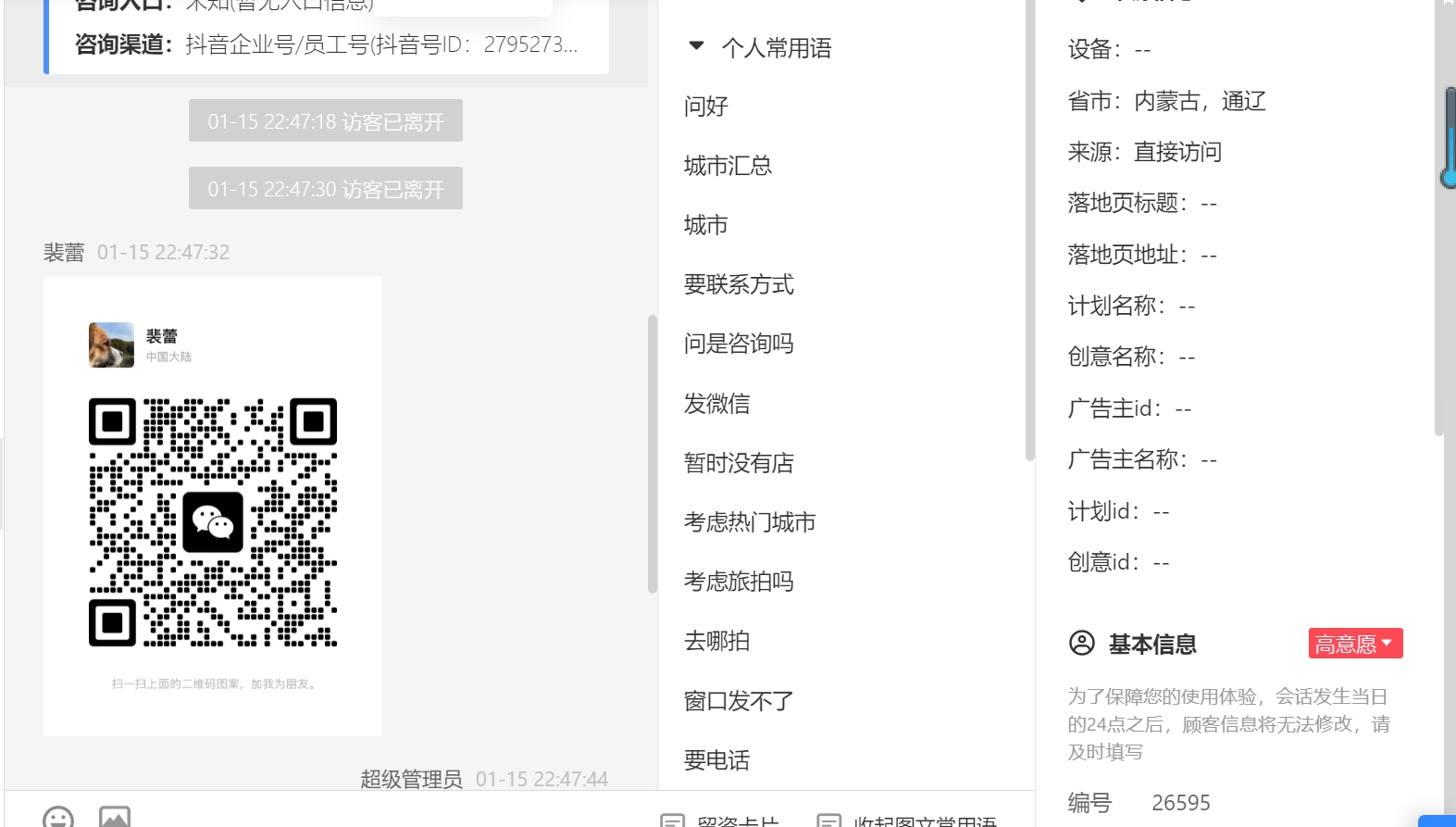The height and width of the screenshot is (827, 1456).
Task: Select the quick phrase 问好
Action: coord(706,107)
